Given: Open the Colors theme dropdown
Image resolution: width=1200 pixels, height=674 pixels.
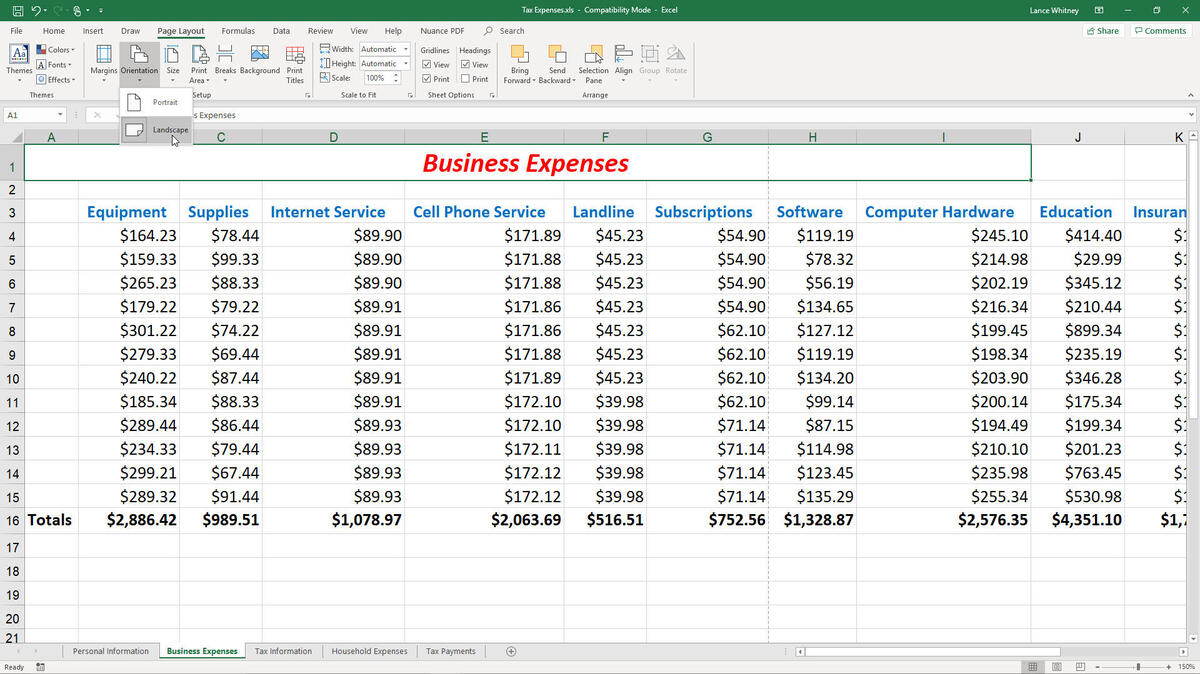Looking at the screenshot, I should coord(54,49).
